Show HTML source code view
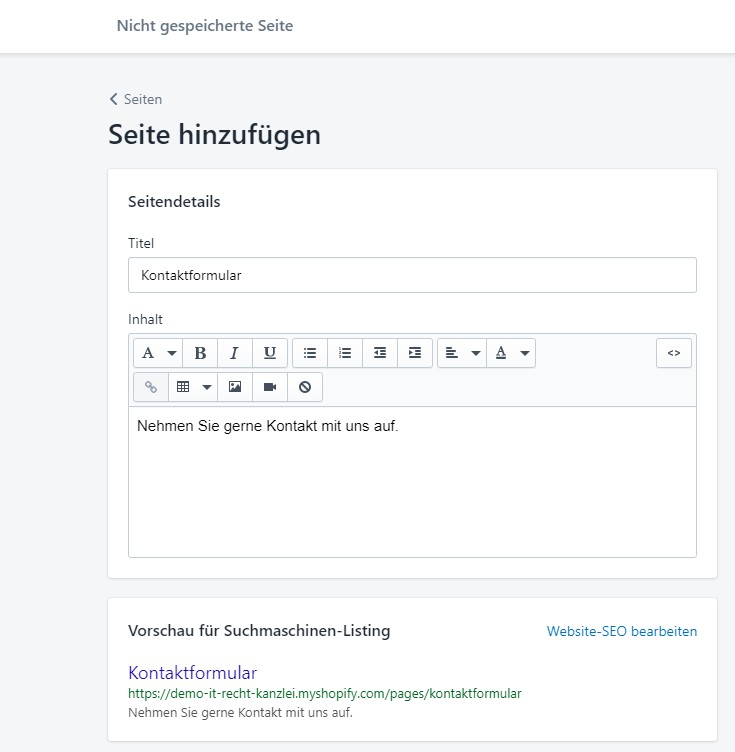Screen dimensions: 735x752 tap(674, 353)
